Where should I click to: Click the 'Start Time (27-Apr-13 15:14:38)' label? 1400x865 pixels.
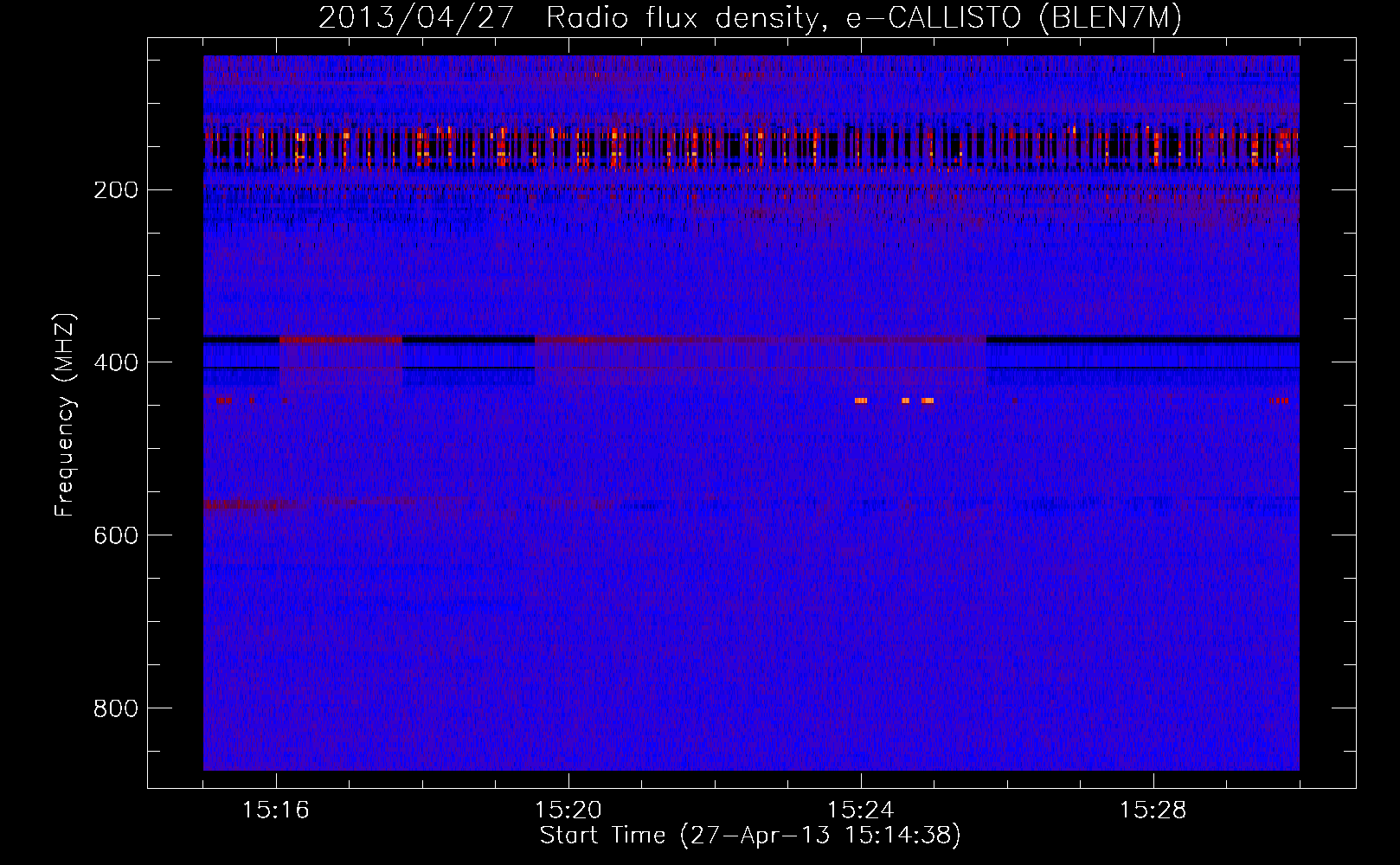[x=750, y=836]
